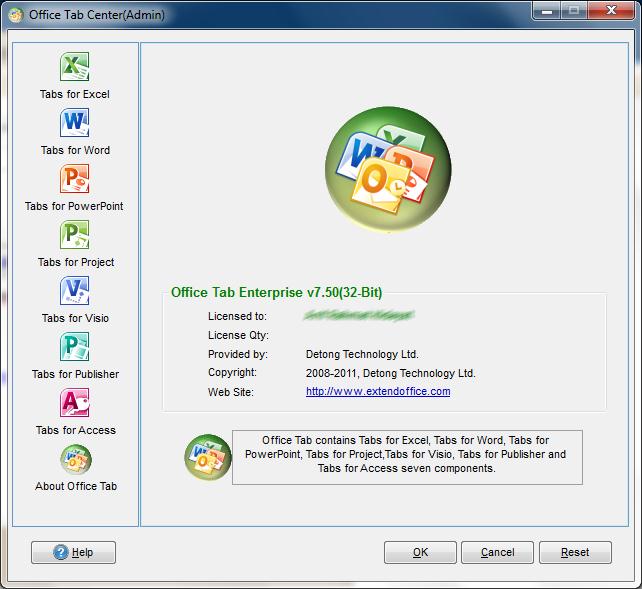The width and height of the screenshot is (642, 589).
Task: Click the 'Web Site:' label
Action: coord(231,392)
